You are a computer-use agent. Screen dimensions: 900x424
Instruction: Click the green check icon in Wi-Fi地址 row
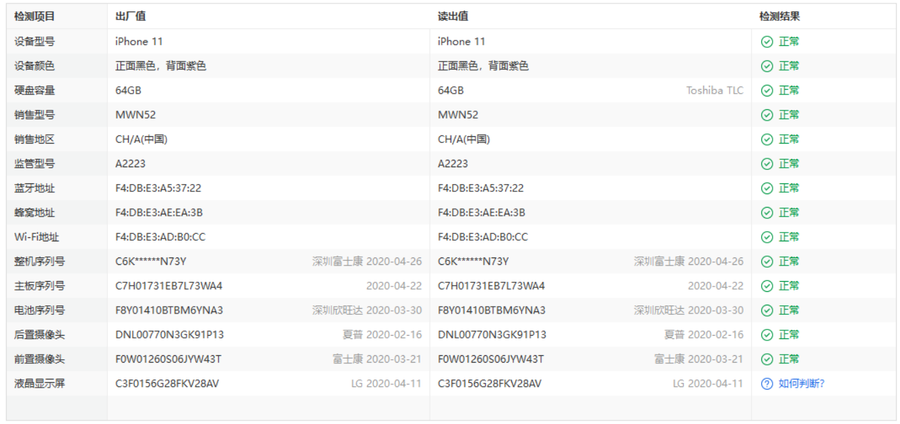767,237
